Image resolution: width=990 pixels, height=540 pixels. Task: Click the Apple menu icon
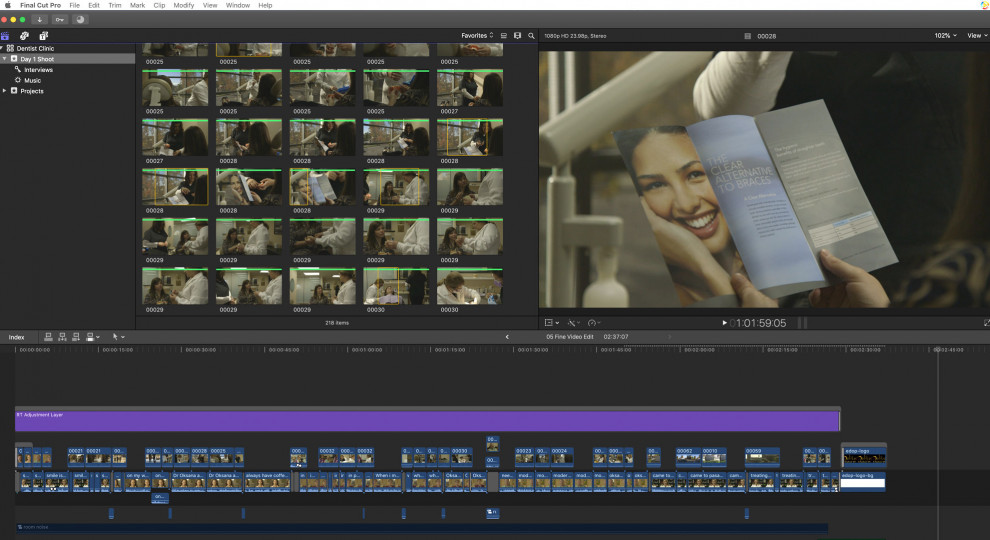[x=8, y=5]
